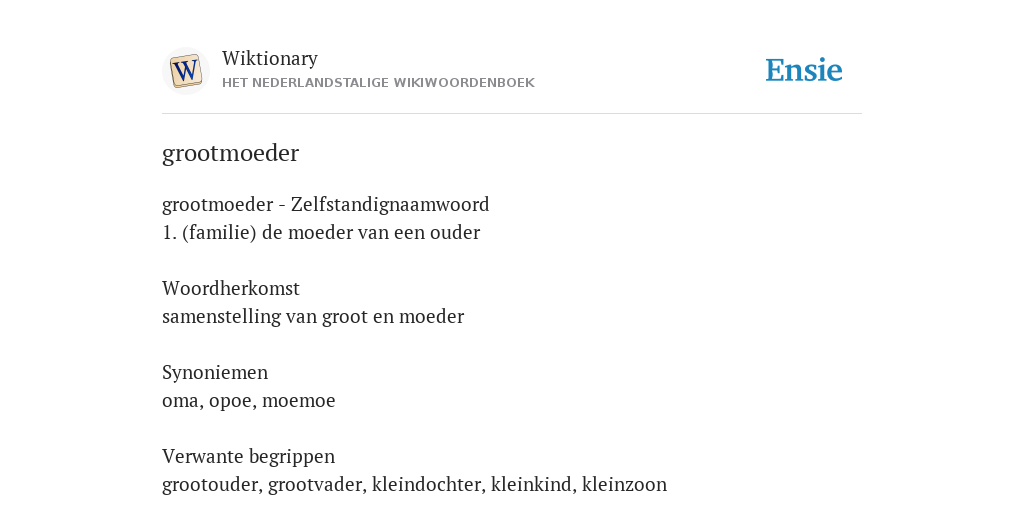The height and width of the screenshot is (512, 1024).
Task: Click the Wiktionary W tile logo icon
Action: tap(186, 71)
